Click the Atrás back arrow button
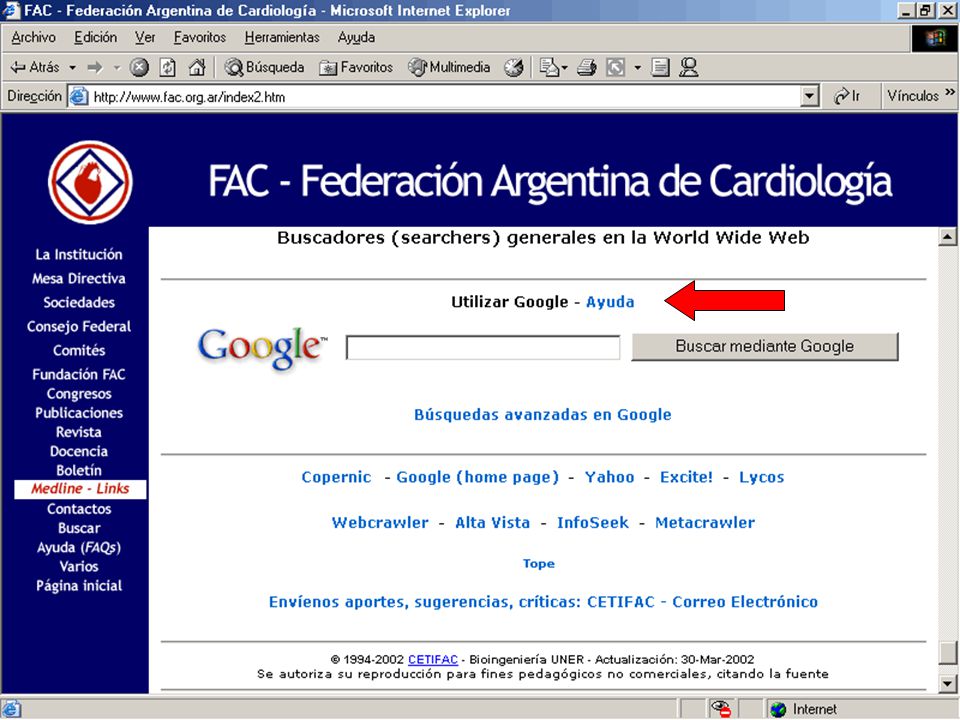The height and width of the screenshot is (720, 960). 35,67
